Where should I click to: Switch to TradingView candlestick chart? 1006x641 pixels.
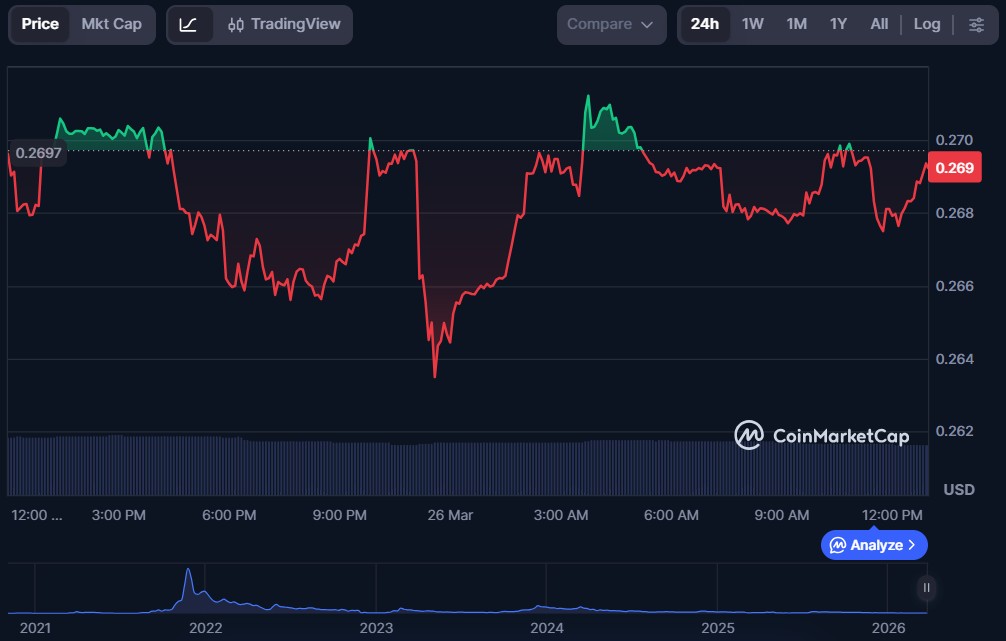tap(284, 24)
